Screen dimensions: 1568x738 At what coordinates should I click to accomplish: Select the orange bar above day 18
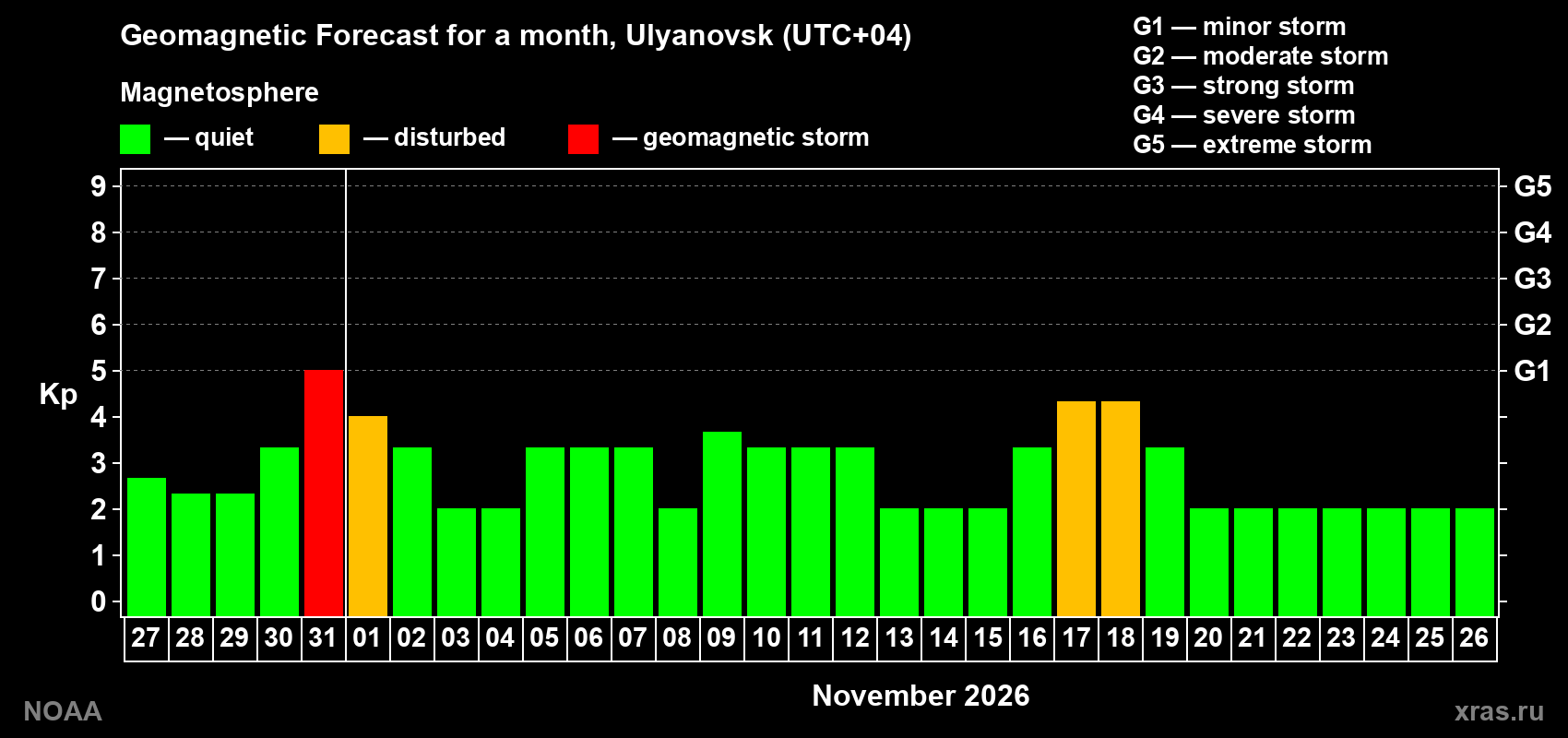coord(1121,509)
